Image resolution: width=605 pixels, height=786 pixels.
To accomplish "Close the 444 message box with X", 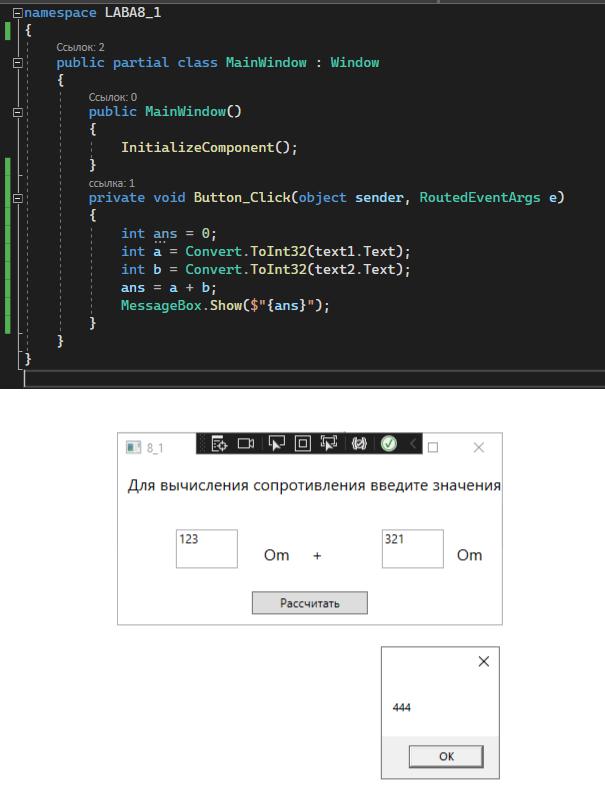I will click(x=484, y=662).
